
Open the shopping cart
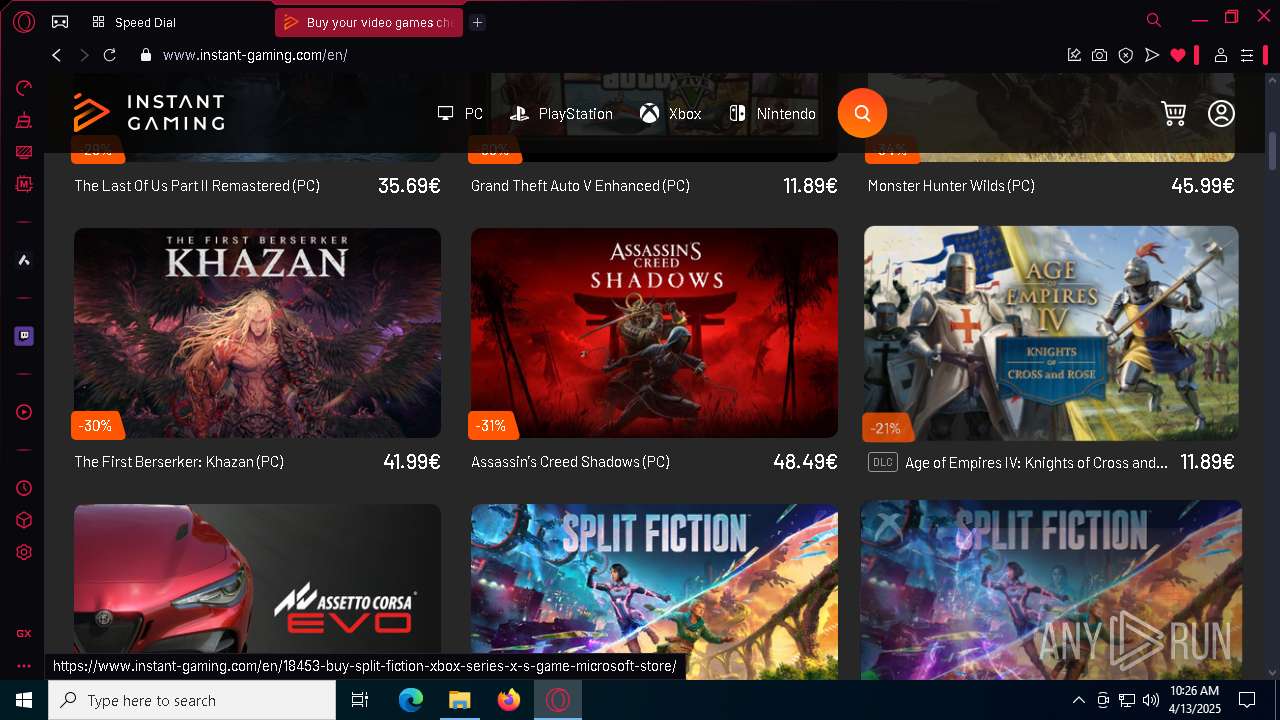pyautogui.click(x=1173, y=114)
